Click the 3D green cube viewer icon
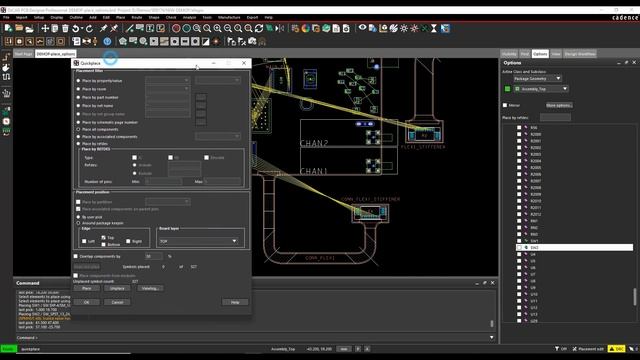 pos(326,28)
